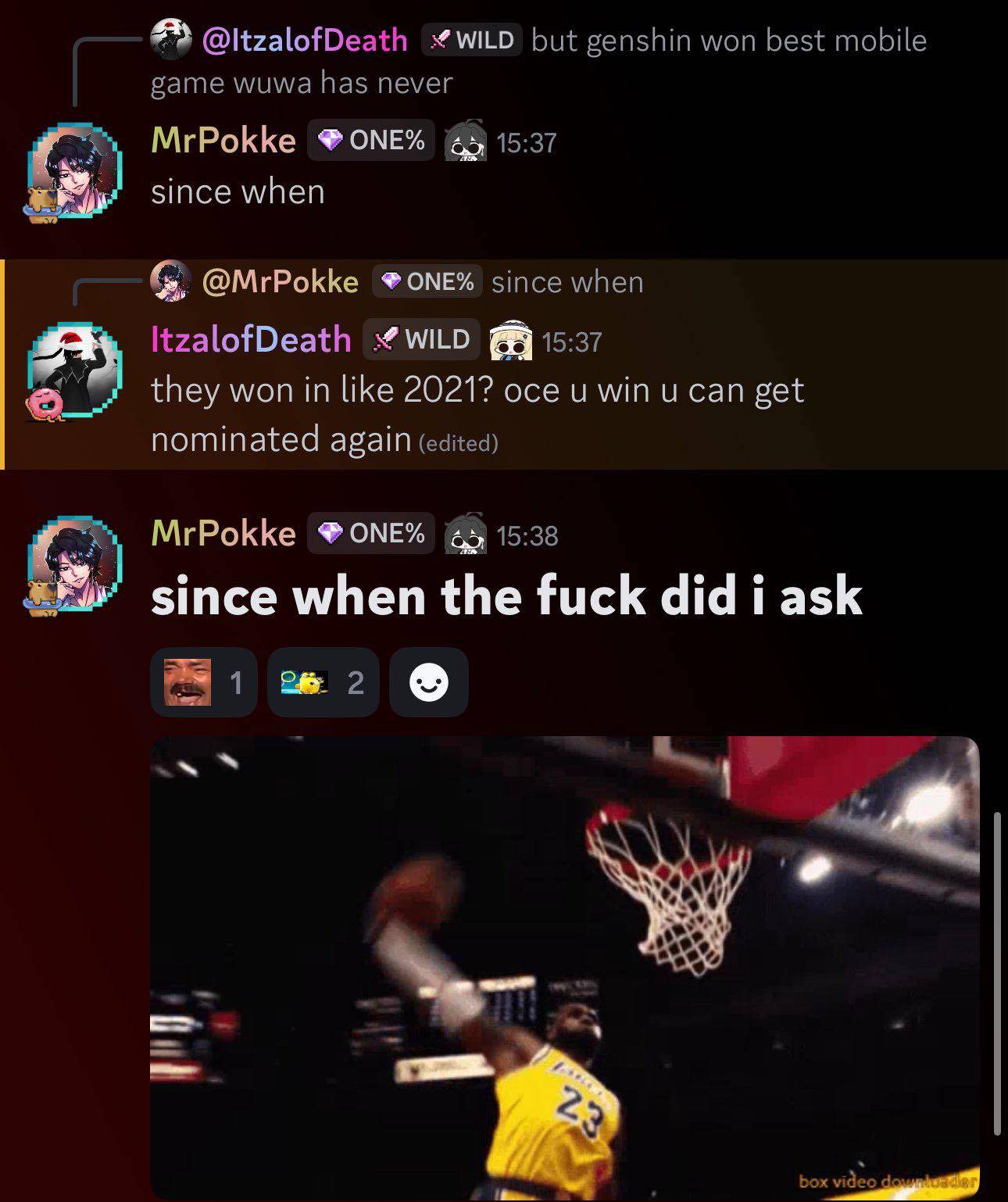Click the ItzalofDeath username at 15:37
The width and height of the screenshot is (1008, 1202).
point(251,339)
